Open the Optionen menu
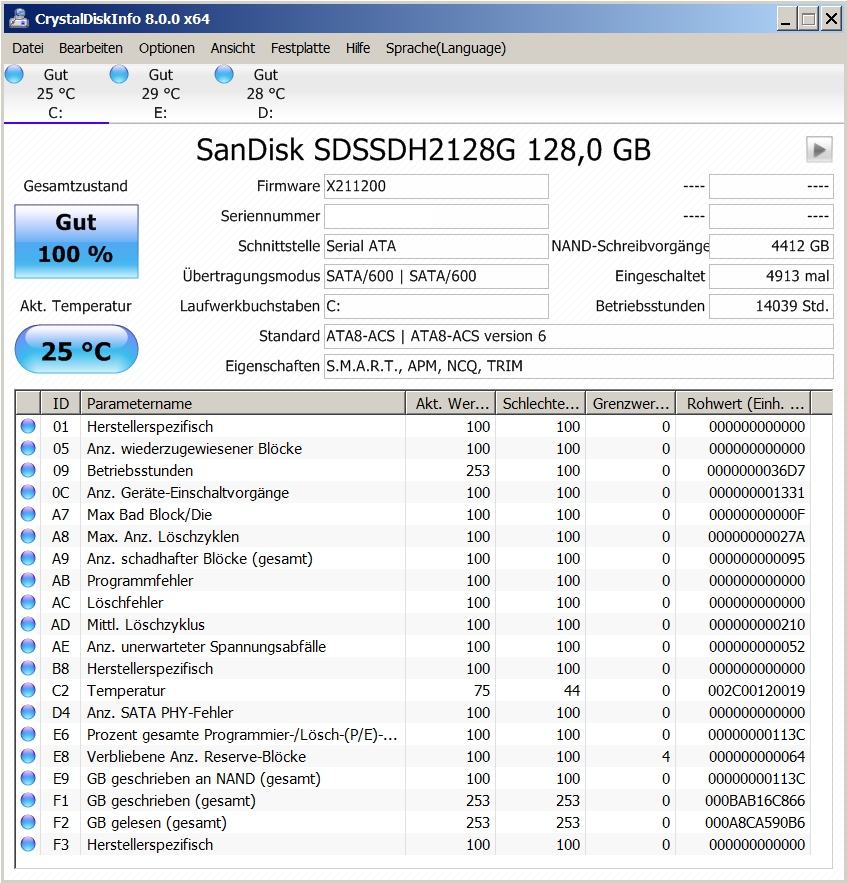Viewport: 847px width, 883px height. coord(167,48)
